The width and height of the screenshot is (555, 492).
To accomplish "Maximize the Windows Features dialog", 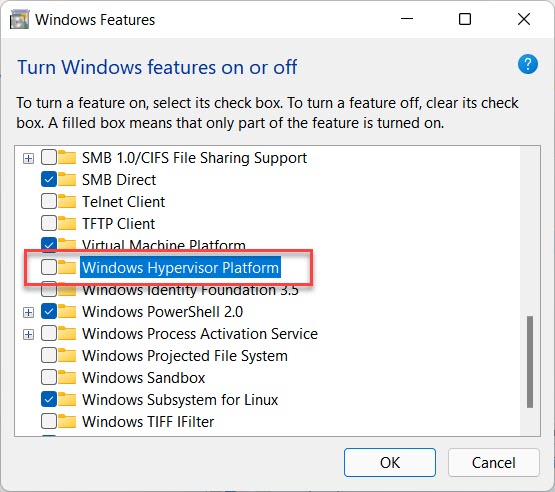I will [x=465, y=19].
